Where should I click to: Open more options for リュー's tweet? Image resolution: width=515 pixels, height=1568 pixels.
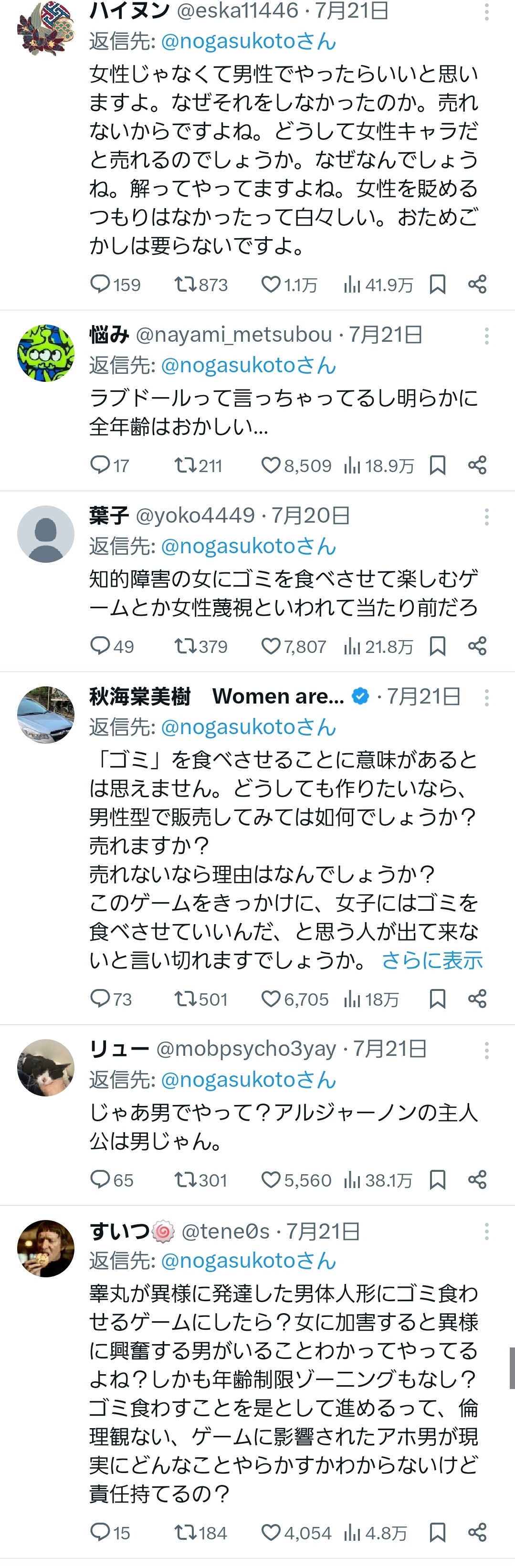[x=486, y=1050]
